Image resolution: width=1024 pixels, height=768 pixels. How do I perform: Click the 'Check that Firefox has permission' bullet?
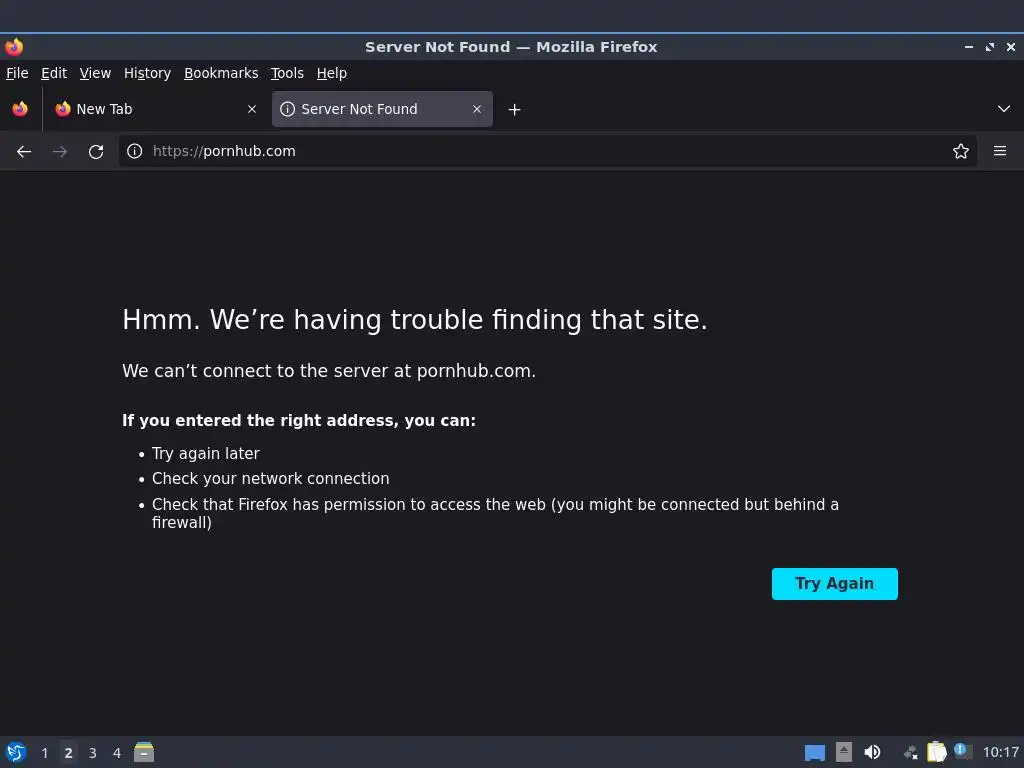coord(495,513)
